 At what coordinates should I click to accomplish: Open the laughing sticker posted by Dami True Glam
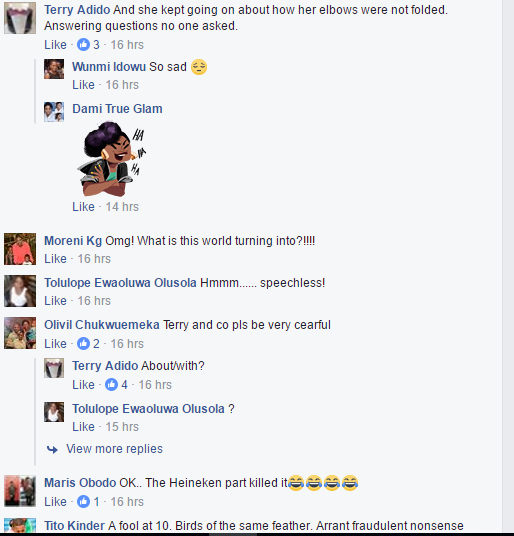point(111,159)
